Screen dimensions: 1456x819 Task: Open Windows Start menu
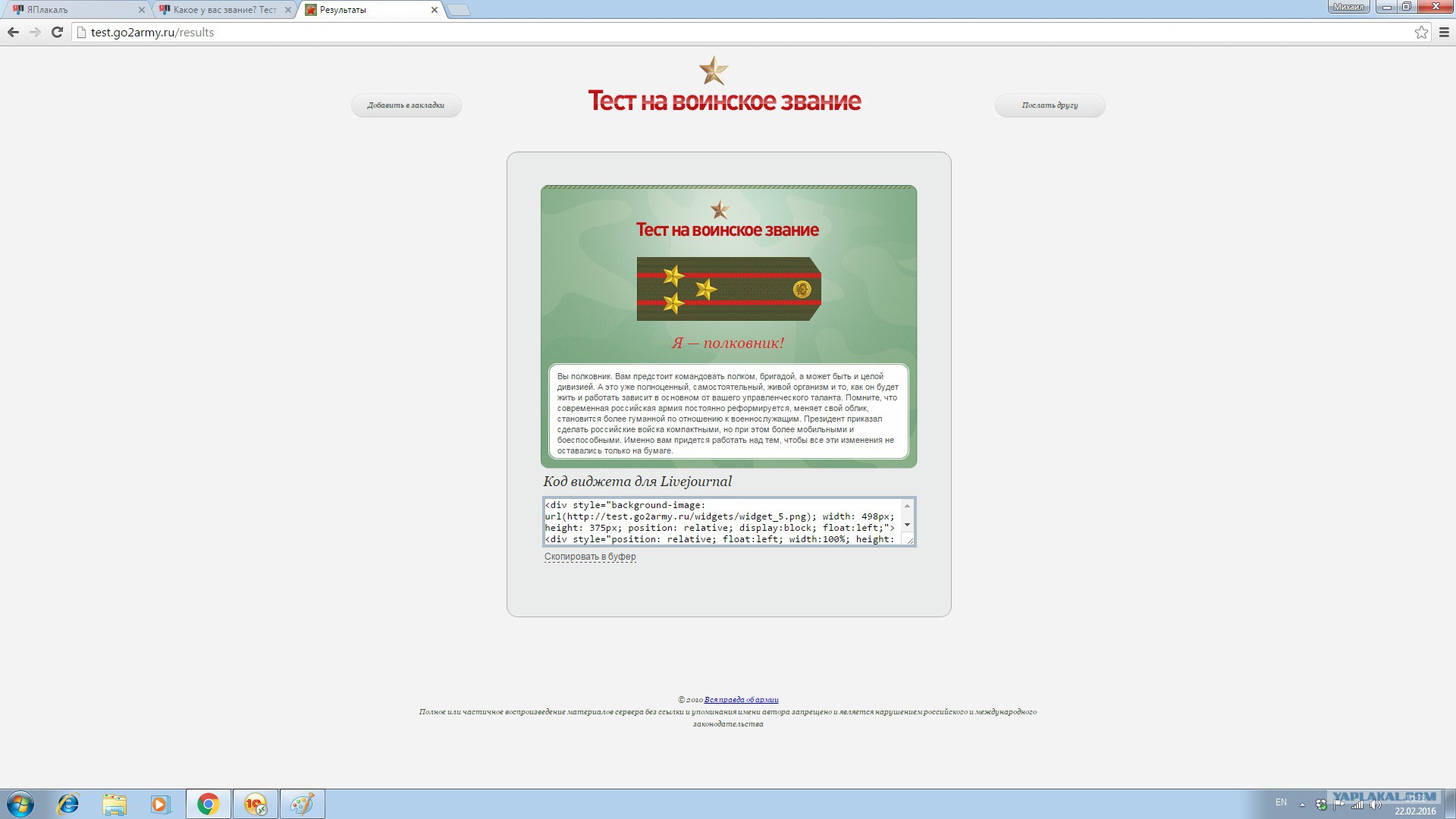click(20, 804)
